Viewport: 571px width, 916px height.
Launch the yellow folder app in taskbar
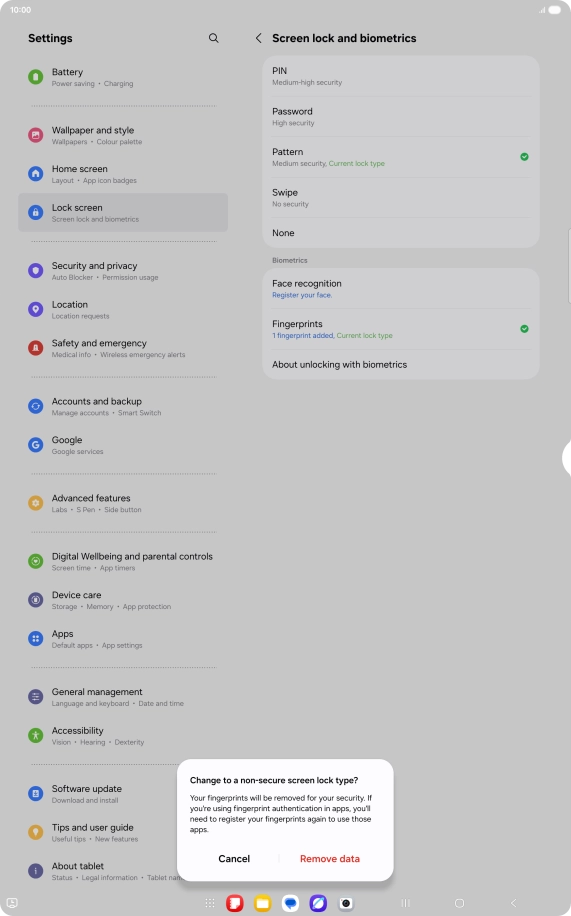[x=262, y=903]
